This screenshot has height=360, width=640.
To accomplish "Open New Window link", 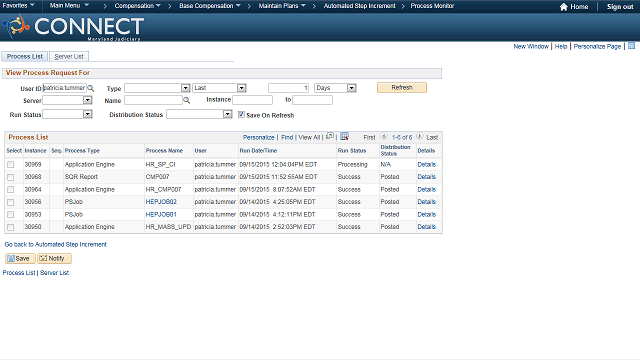I will [531, 47].
